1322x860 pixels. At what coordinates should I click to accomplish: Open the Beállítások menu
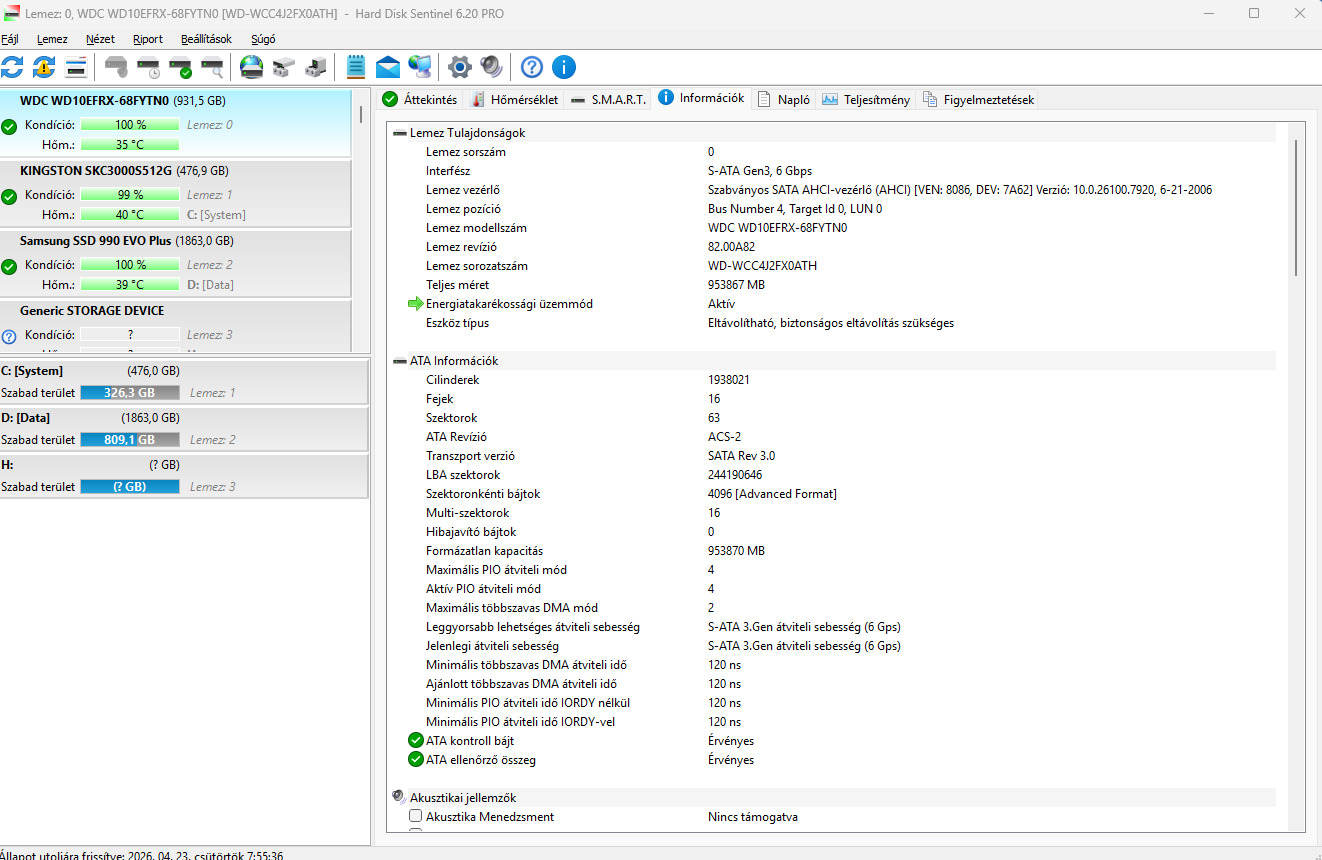[206, 39]
